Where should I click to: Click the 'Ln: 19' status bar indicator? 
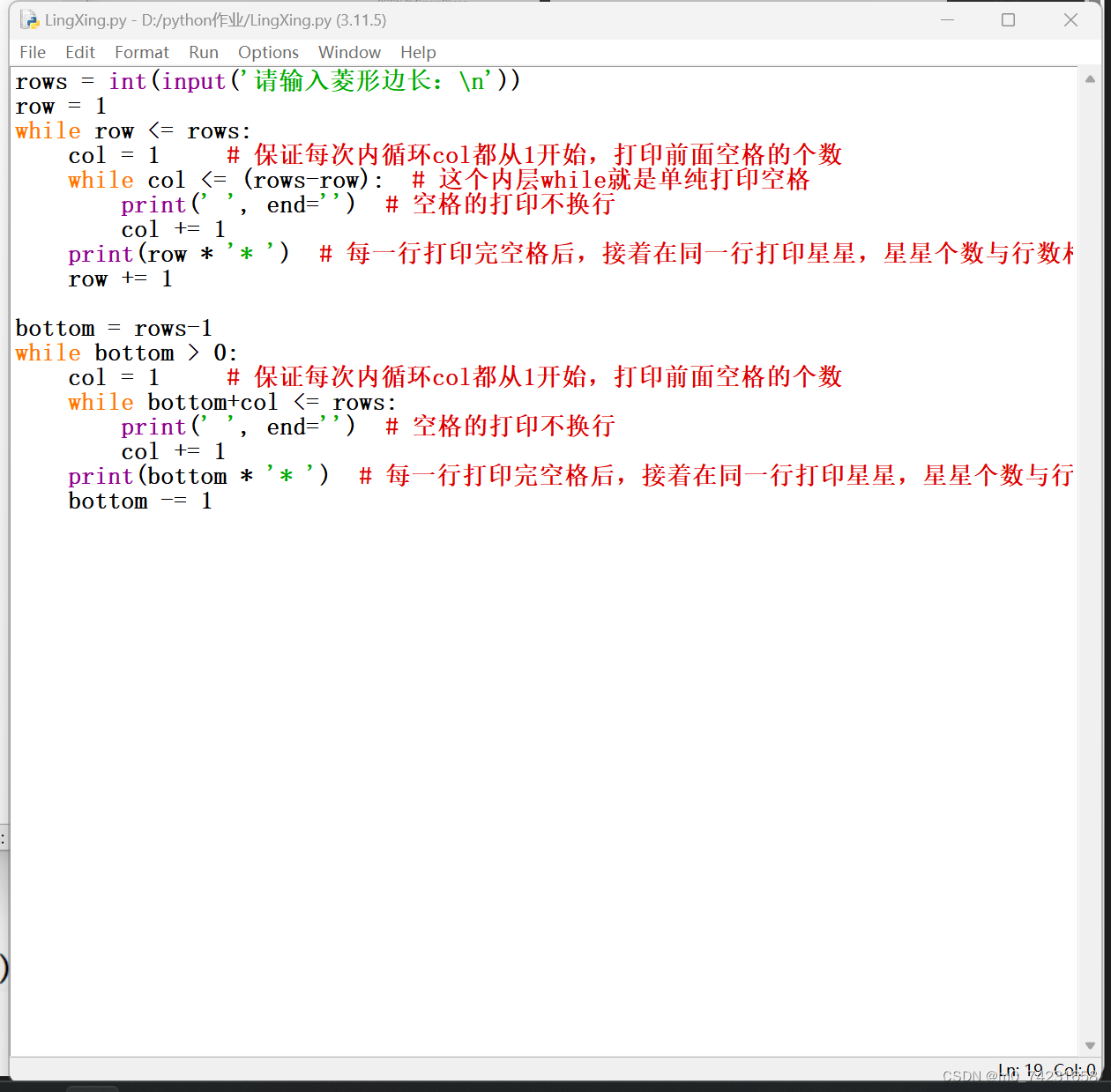(1020, 1069)
